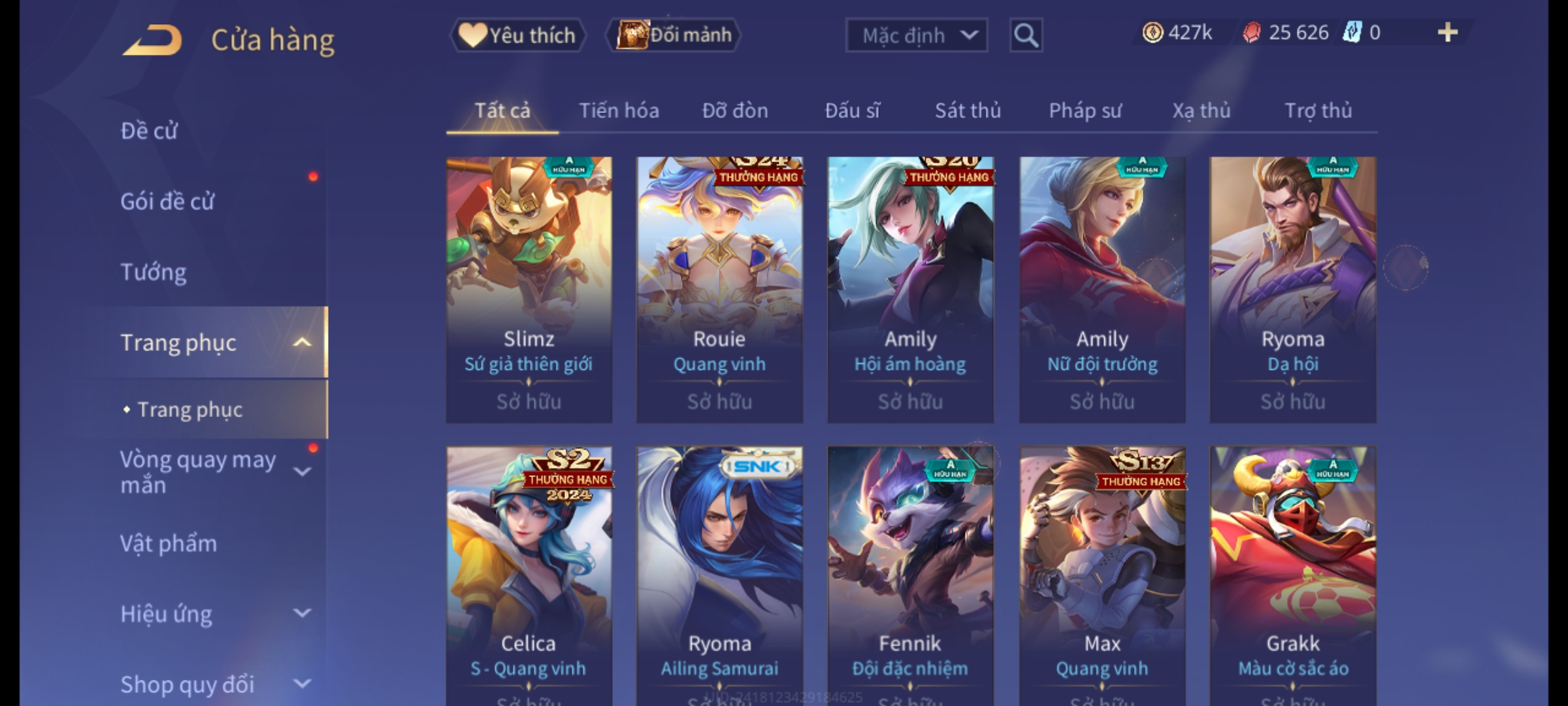Tap the plus icon to add currency
This screenshot has height=706, width=1568.
pyautogui.click(x=1448, y=33)
